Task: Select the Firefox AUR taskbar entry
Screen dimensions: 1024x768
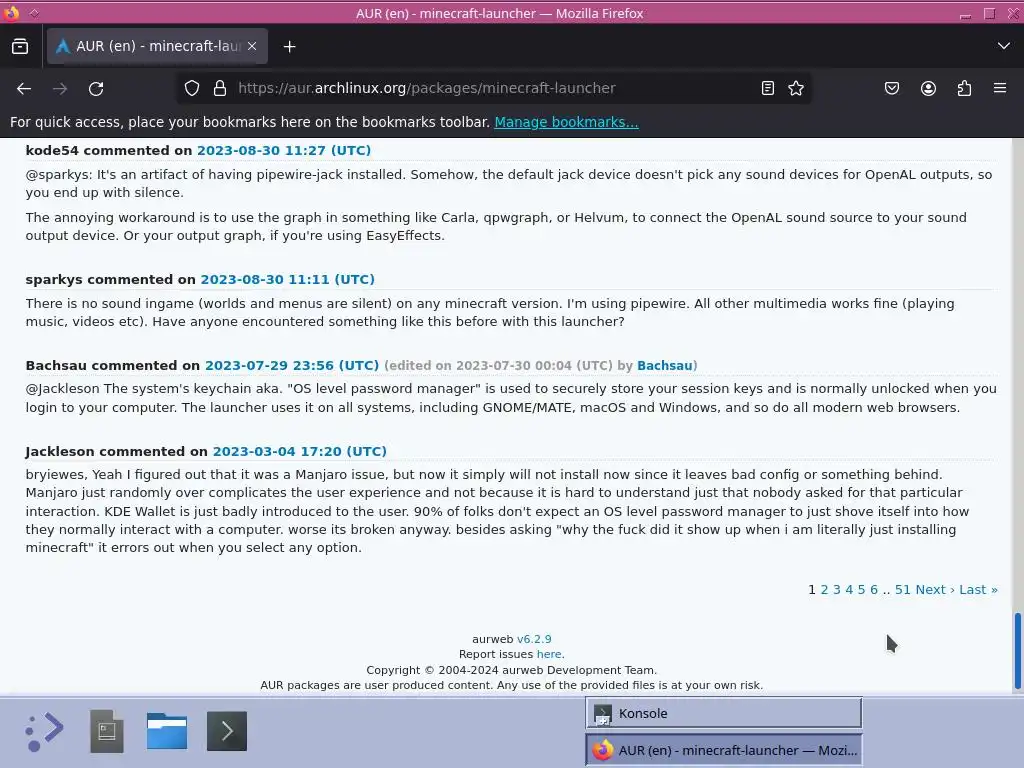Action: pyautogui.click(x=724, y=750)
